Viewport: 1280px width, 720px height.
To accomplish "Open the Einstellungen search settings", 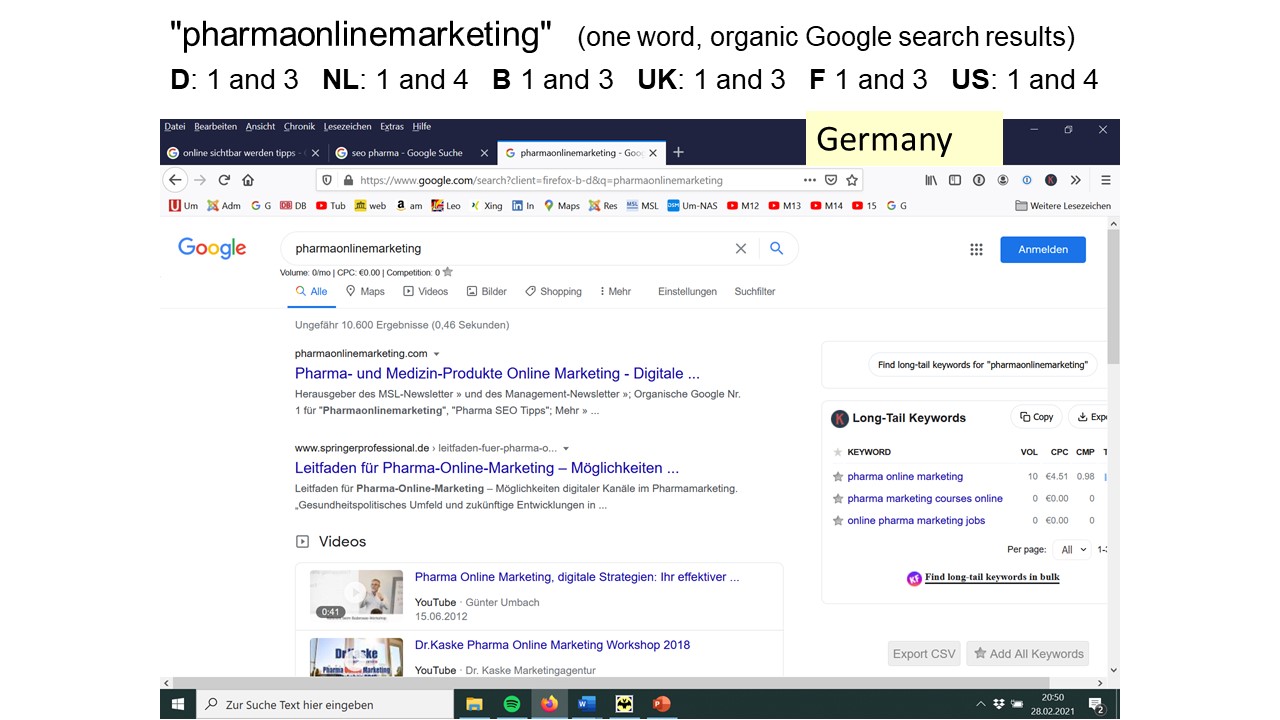I will tap(687, 292).
